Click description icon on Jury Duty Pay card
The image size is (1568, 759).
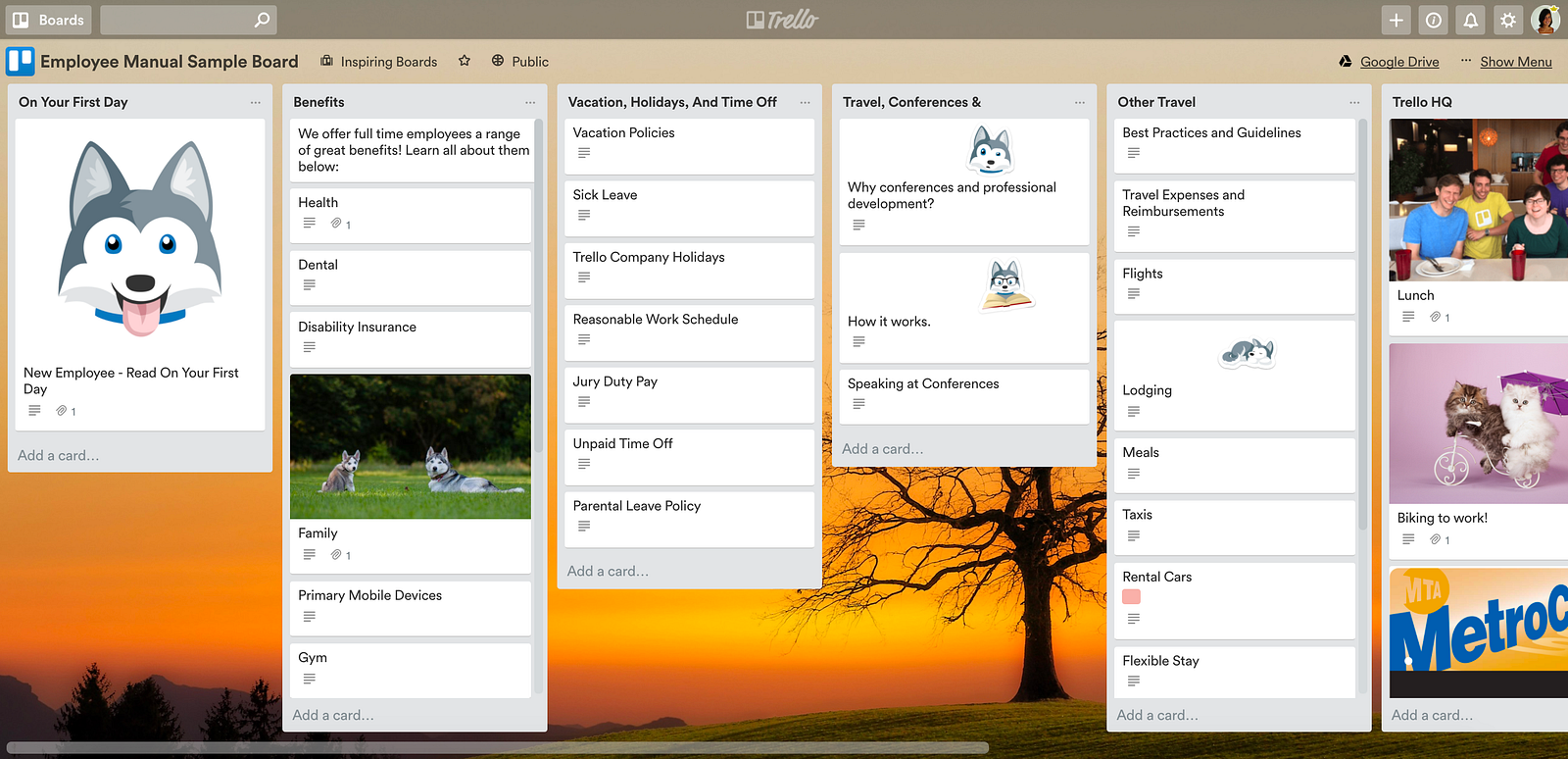tap(584, 402)
